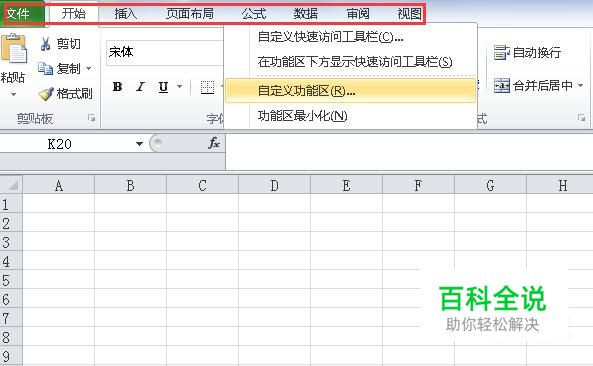The image size is (593, 366).
Task: Select row 7 header
Action: coord(11,318)
